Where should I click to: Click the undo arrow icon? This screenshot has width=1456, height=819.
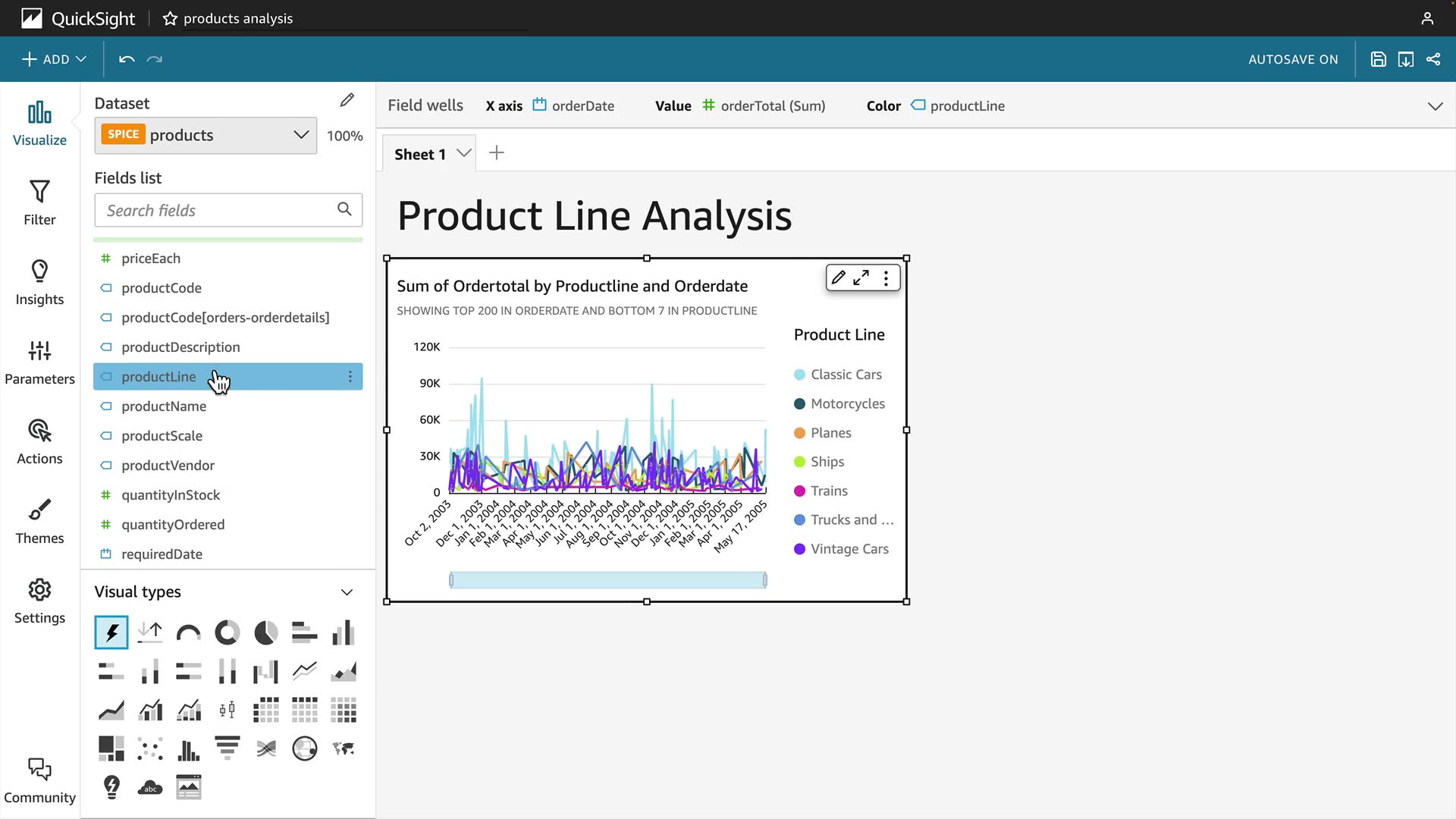(127, 59)
